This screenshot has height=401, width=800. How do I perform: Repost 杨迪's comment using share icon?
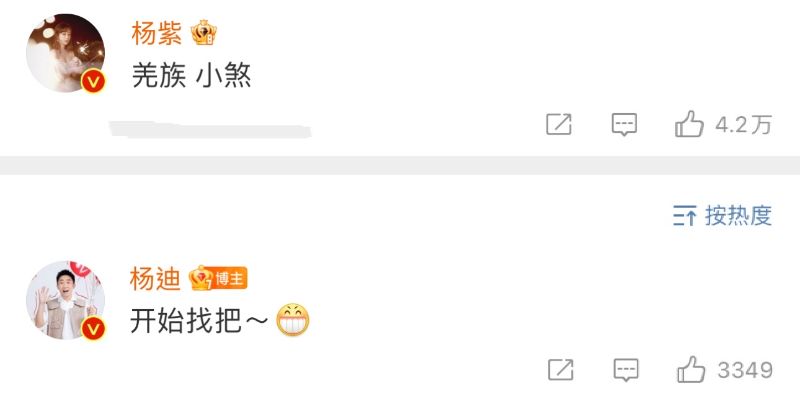click(561, 369)
